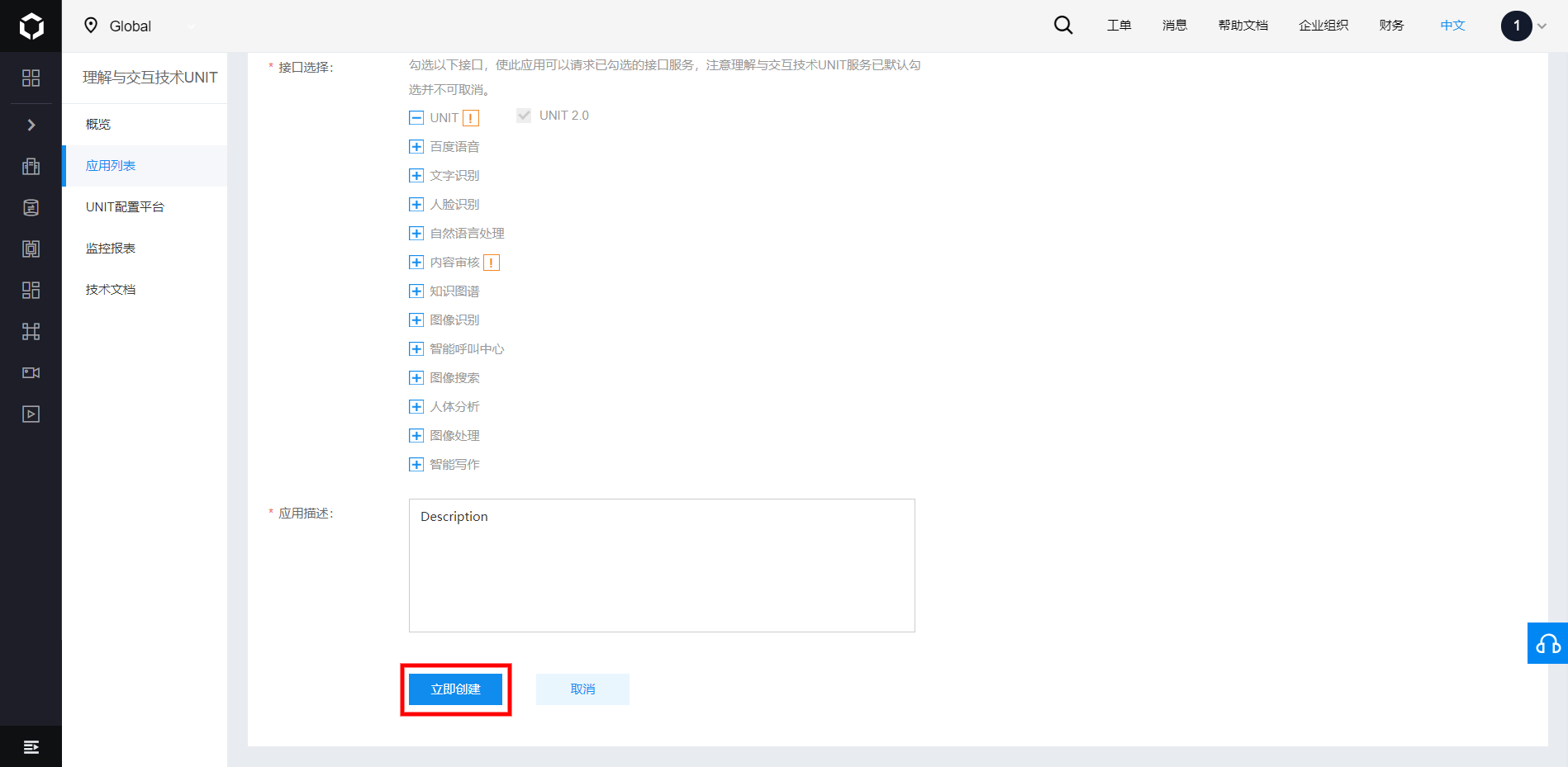Click the exchange document icon in the sidebar

(31, 207)
